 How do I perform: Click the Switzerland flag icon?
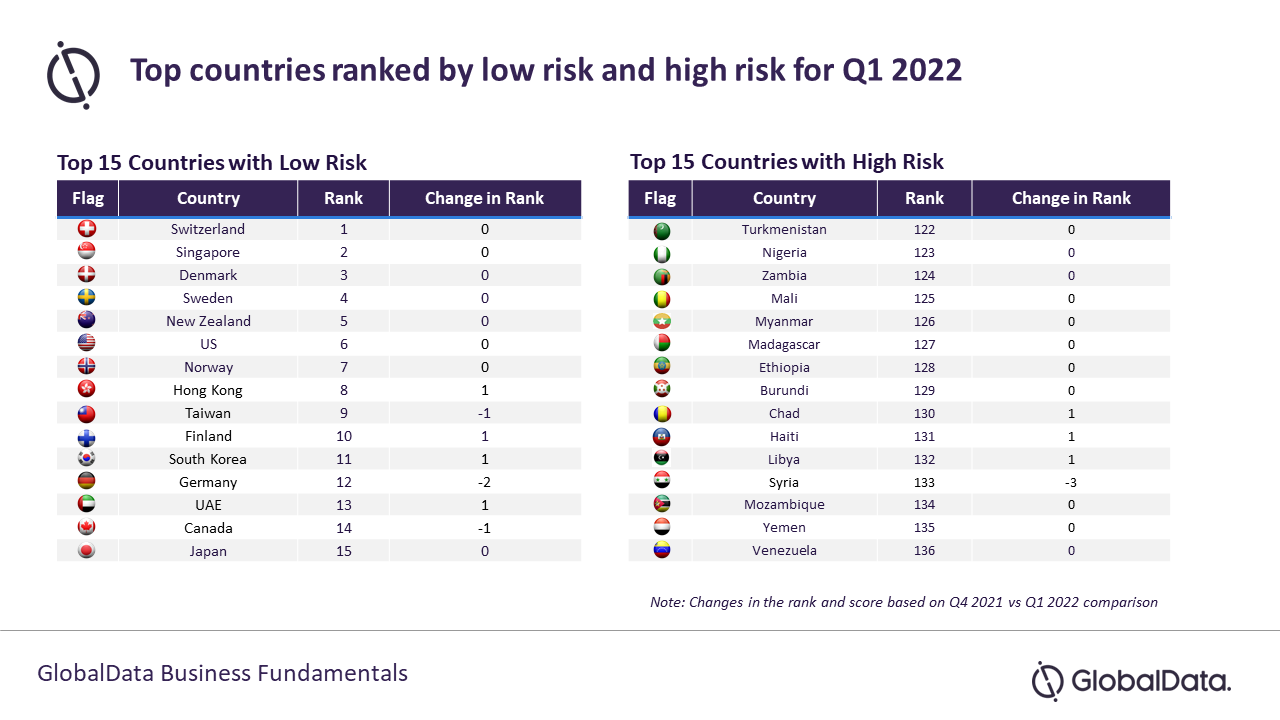tap(87, 229)
